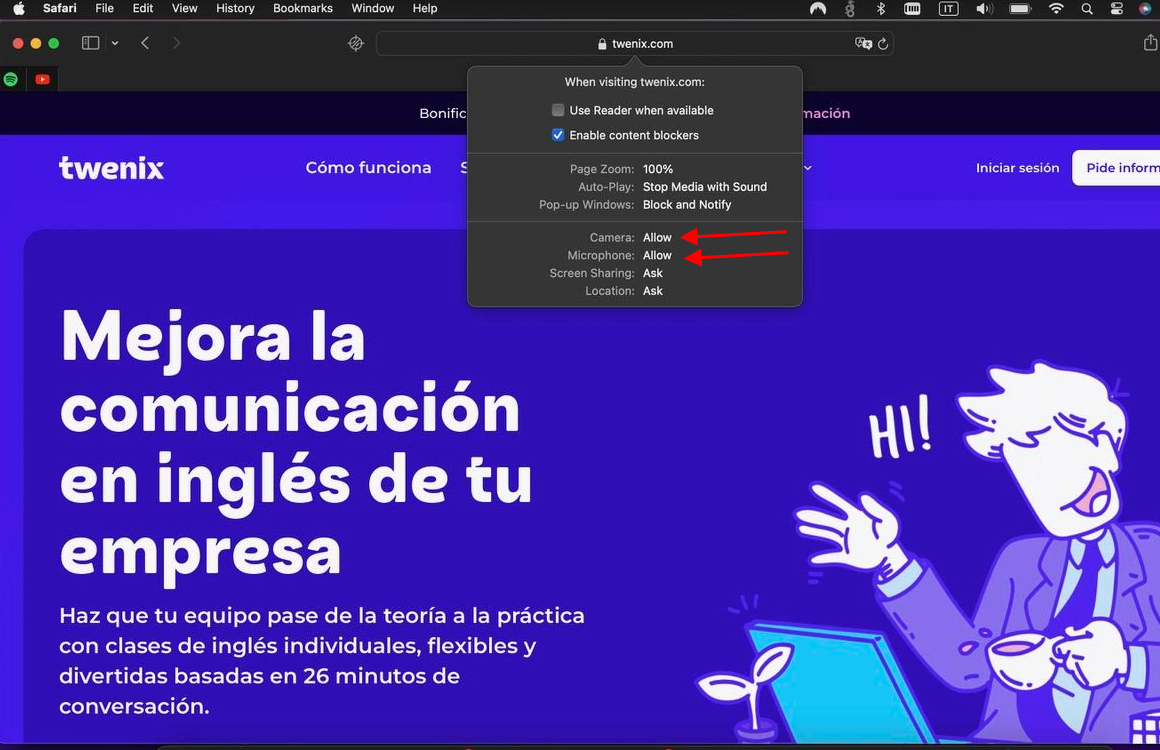Screen dimensions: 1160x750
Task: Open Microphone Allow dropdown
Action: [657, 255]
